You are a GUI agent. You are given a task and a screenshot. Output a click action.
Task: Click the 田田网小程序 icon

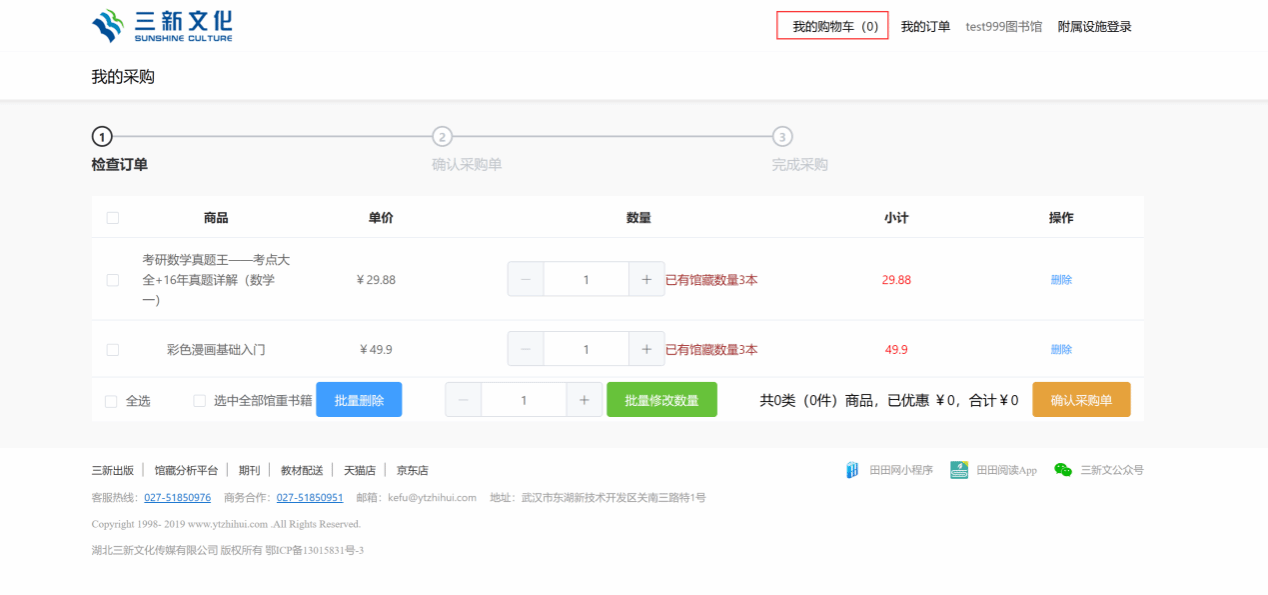pos(852,470)
